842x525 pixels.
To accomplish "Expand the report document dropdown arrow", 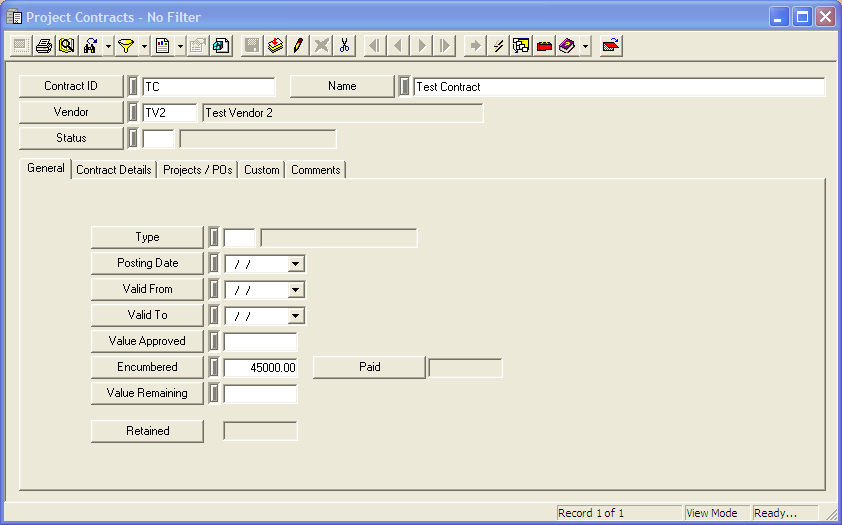I will (180, 46).
